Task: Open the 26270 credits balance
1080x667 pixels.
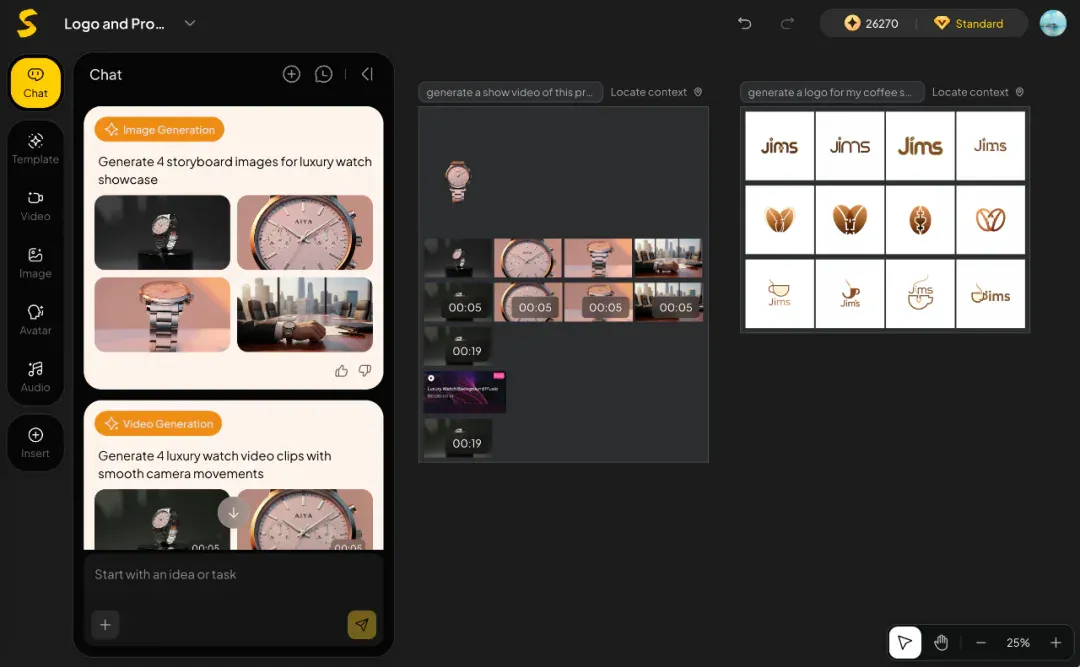Action: click(871, 23)
